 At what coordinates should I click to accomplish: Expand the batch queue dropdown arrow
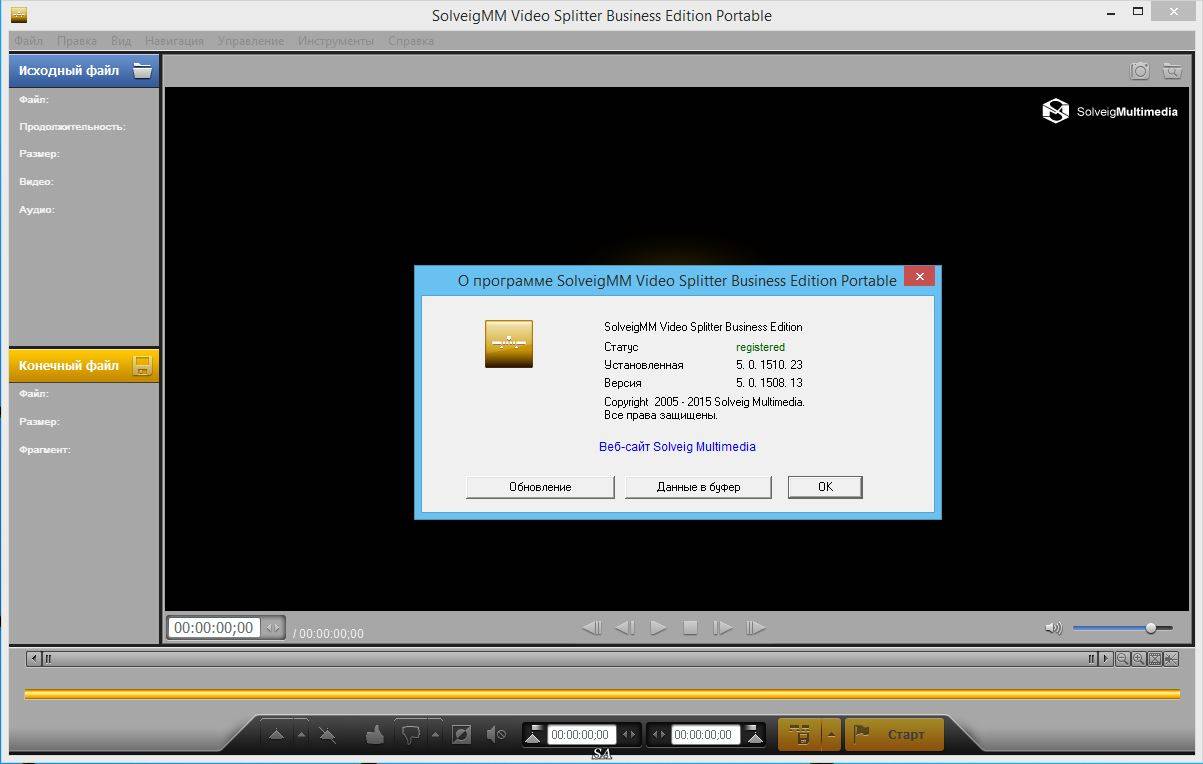coord(831,735)
